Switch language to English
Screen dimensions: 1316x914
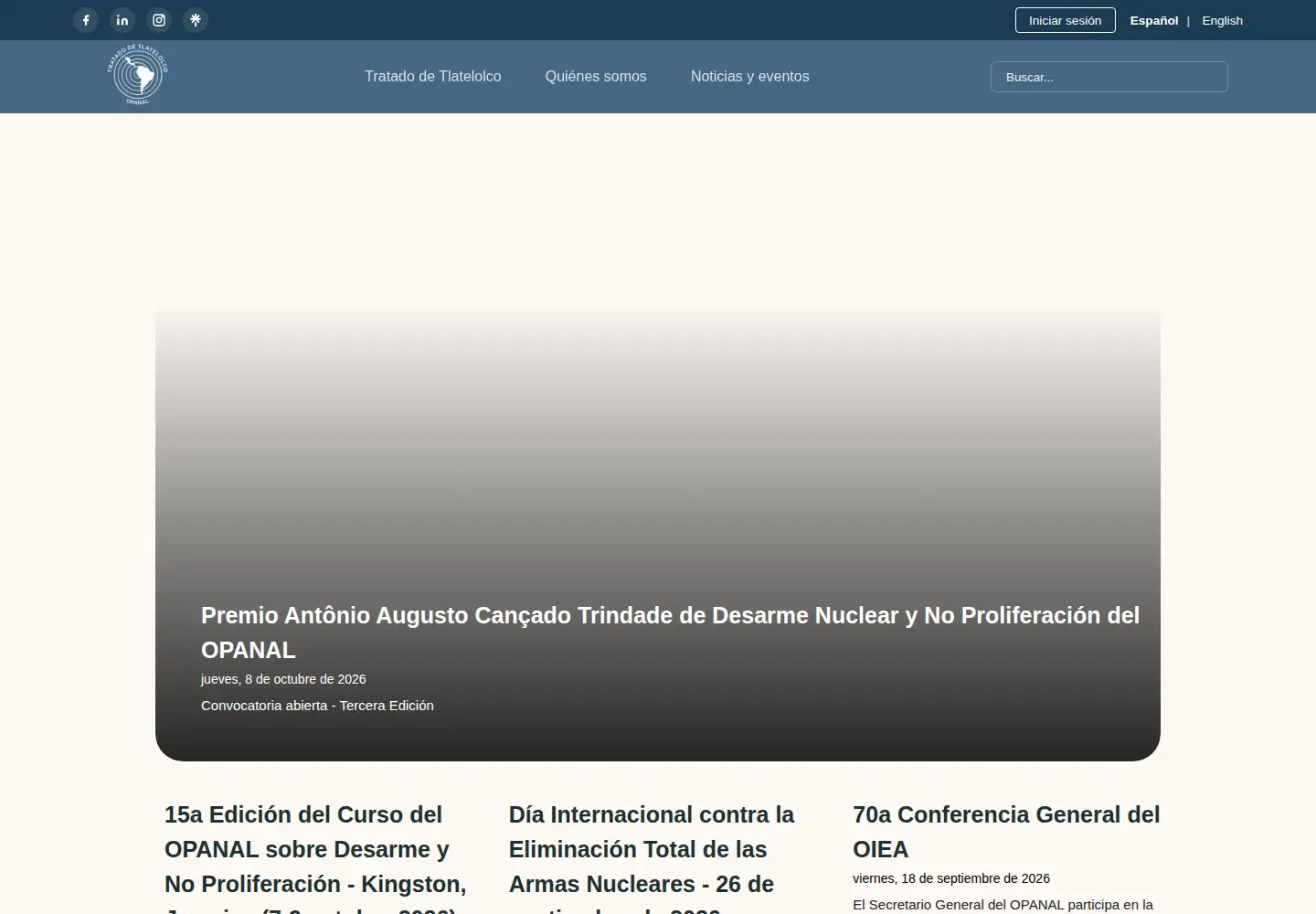(1222, 20)
